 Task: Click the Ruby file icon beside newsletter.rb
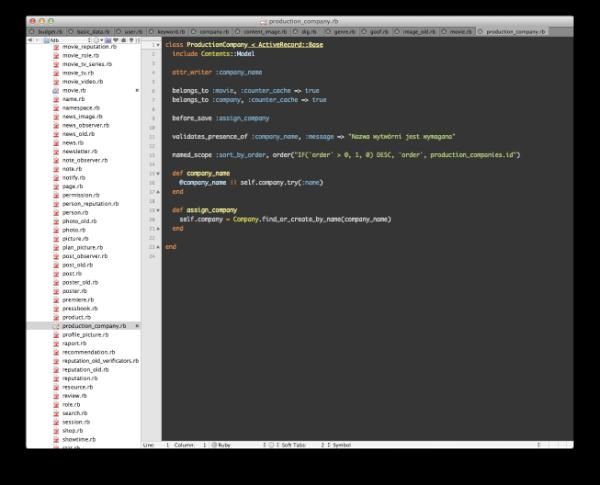57,151
